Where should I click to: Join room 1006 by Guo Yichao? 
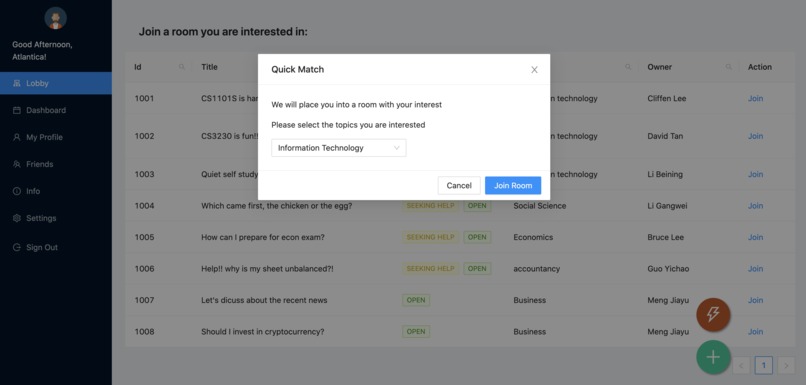[x=755, y=269]
